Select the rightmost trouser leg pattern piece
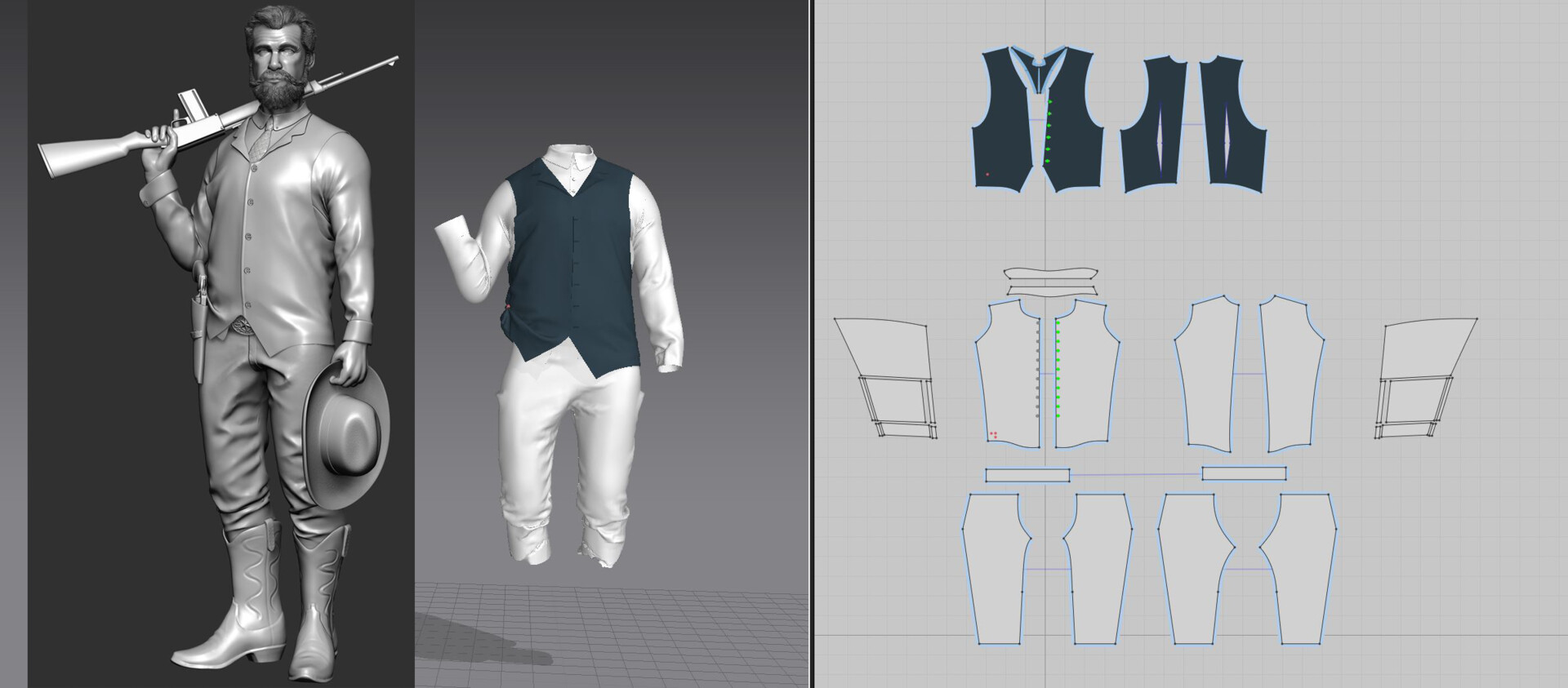The height and width of the screenshot is (688, 1568). pos(1298,567)
